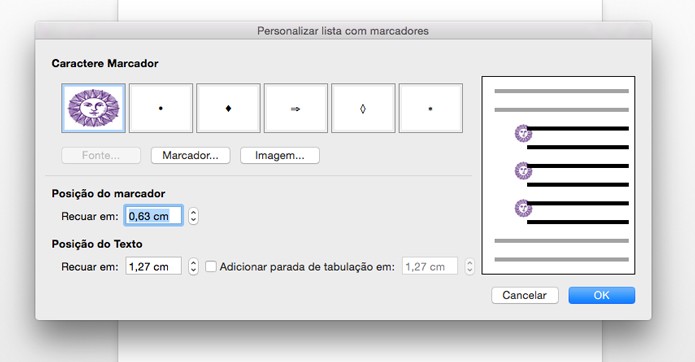Select the solid black diamond bullet
The height and width of the screenshot is (362, 695).
pos(228,108)
